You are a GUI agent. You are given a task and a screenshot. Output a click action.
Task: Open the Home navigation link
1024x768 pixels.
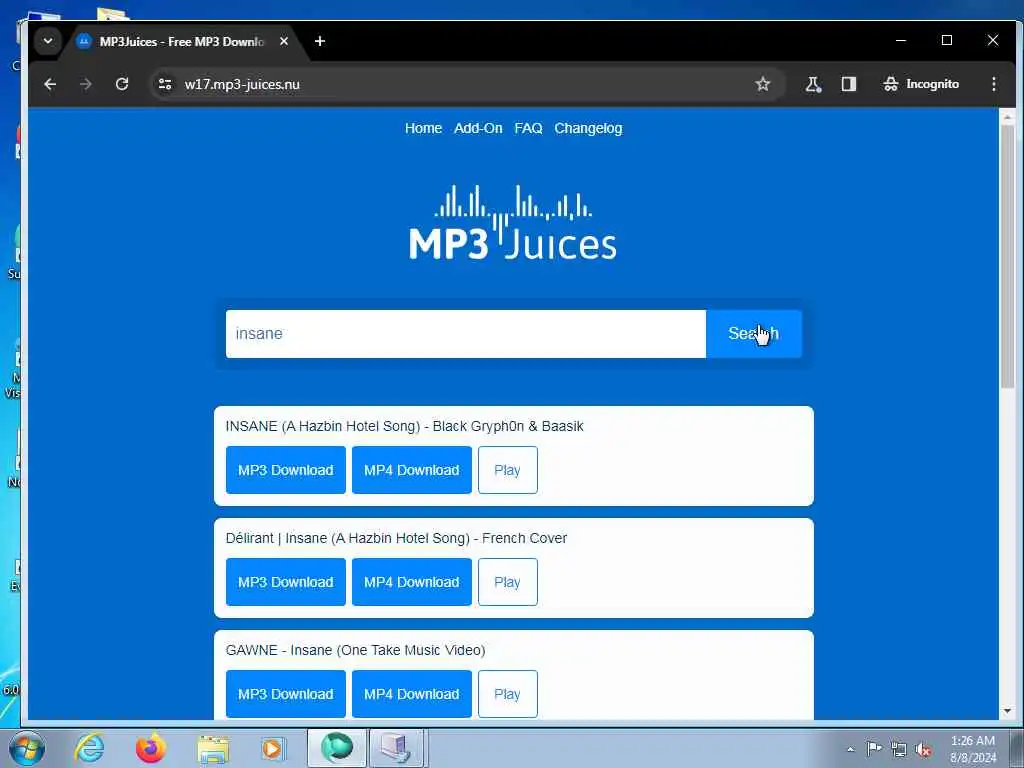click(x=423, y=128)
